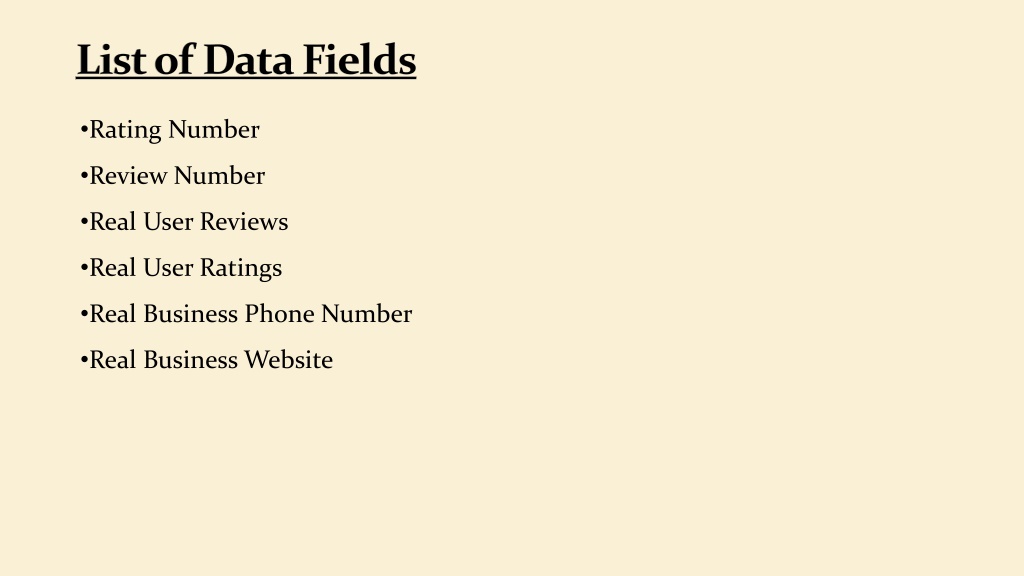Click the word 'Number' after 'Rating'
Viewport: 1024px width, 576px height.
pos(214,130)
